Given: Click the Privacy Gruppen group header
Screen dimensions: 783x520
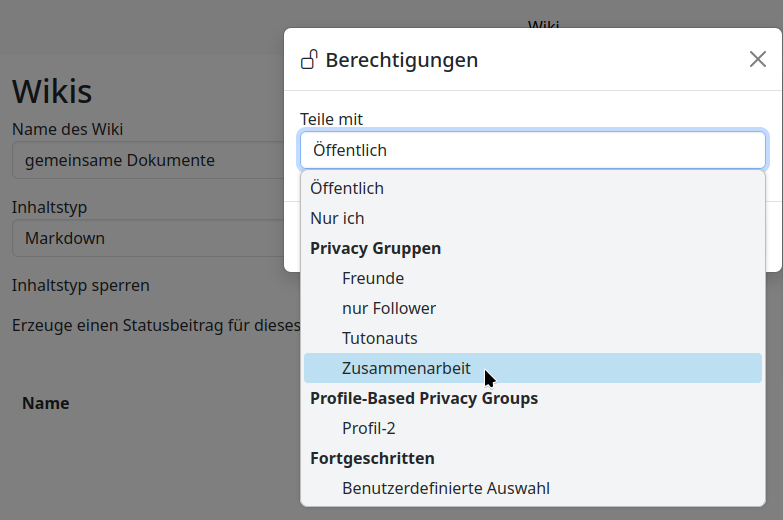Looking at the screenshot, I should [x=375, y=248].
